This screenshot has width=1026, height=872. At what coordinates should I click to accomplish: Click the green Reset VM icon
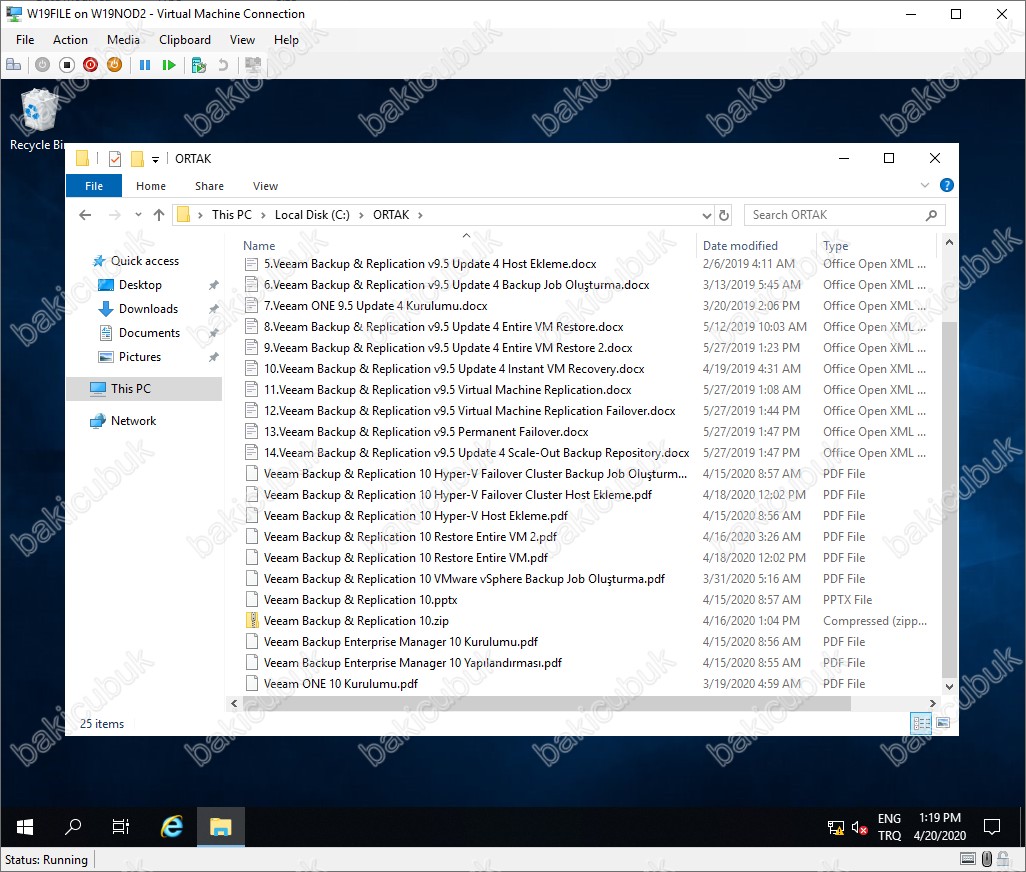169,65
